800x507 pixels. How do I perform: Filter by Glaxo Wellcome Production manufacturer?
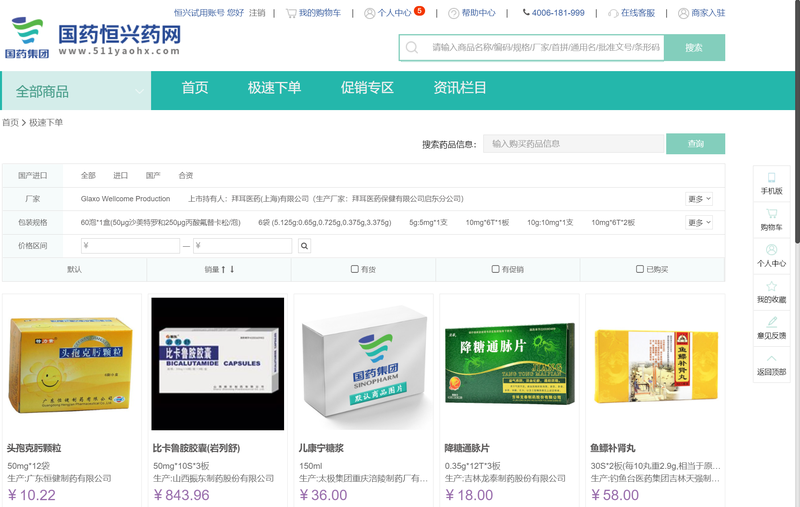[x=126, y=199]
